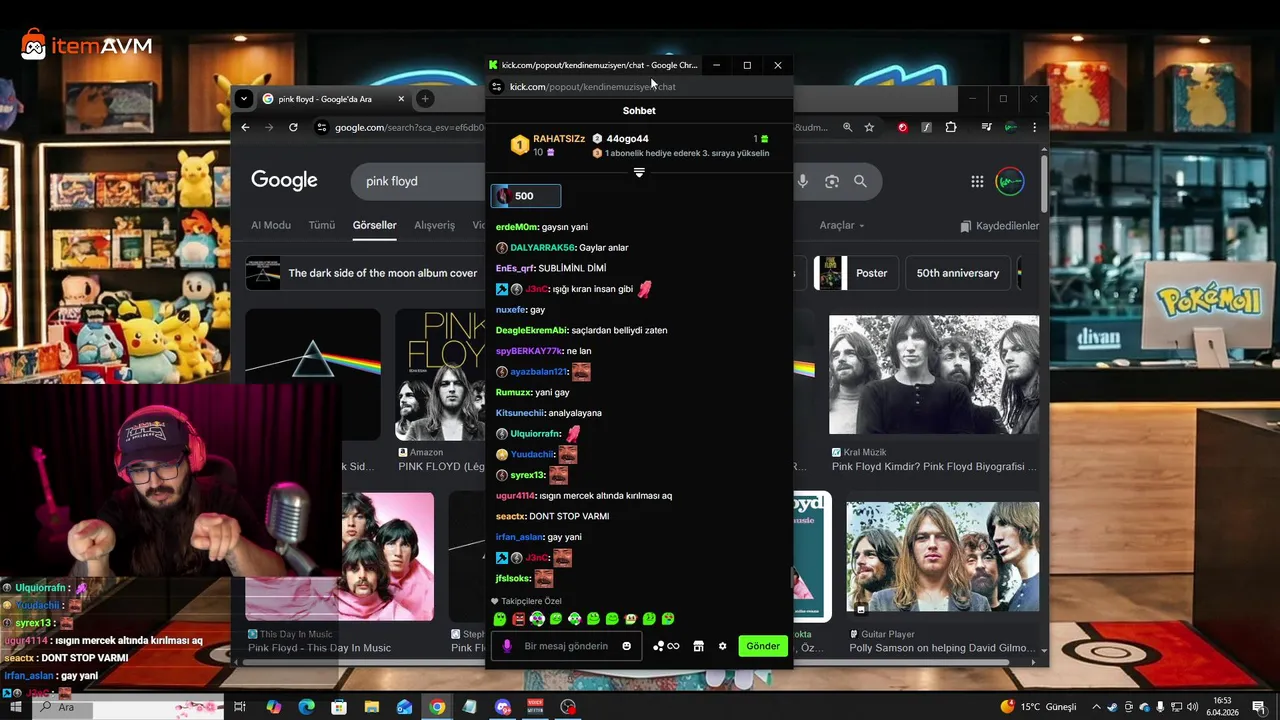Select the 50th anniversary filter chip
The width and height of the screenshot is (1280, 720).
(958, 273)
